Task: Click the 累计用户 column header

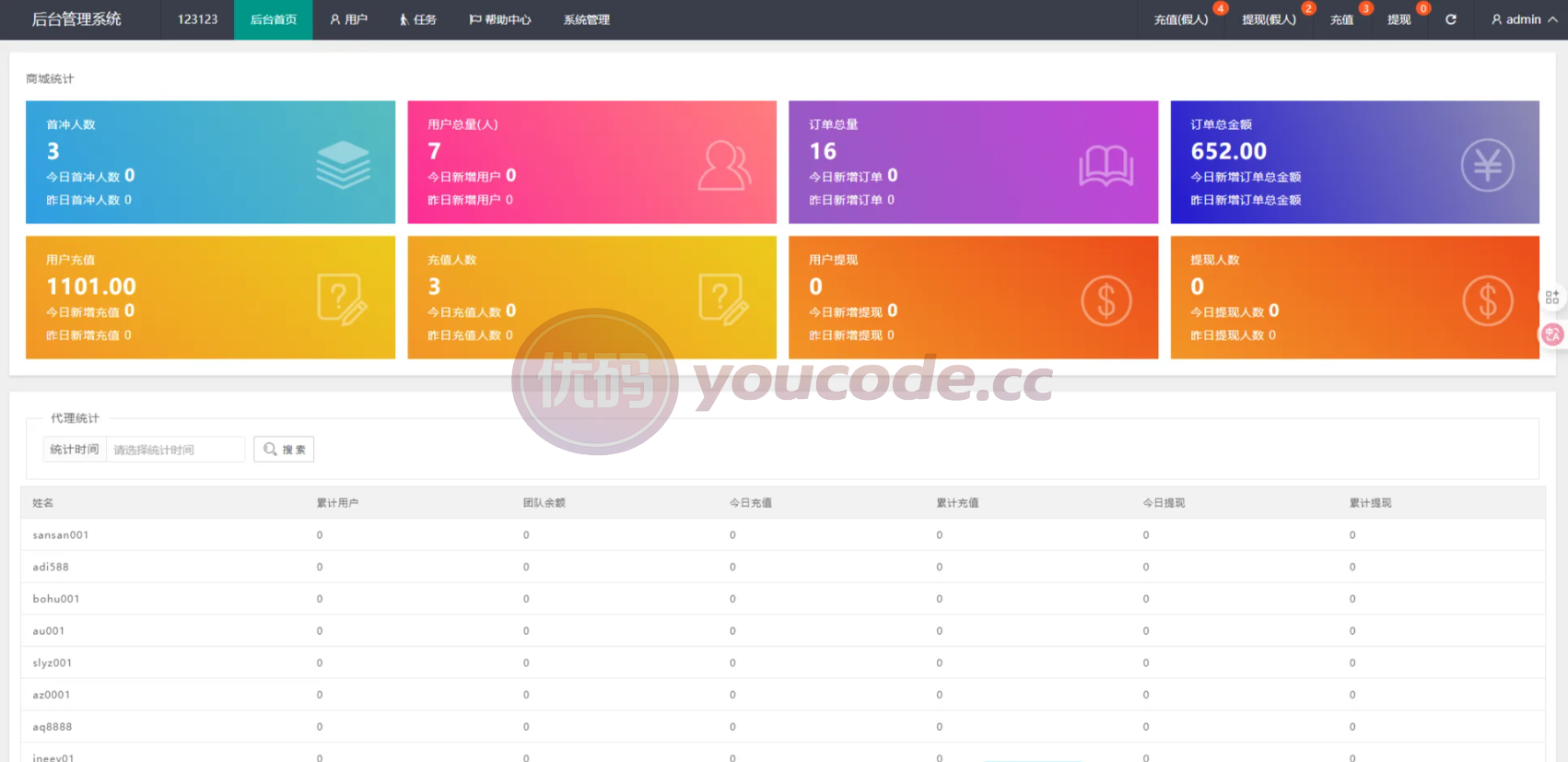Action: click(337, 503)
